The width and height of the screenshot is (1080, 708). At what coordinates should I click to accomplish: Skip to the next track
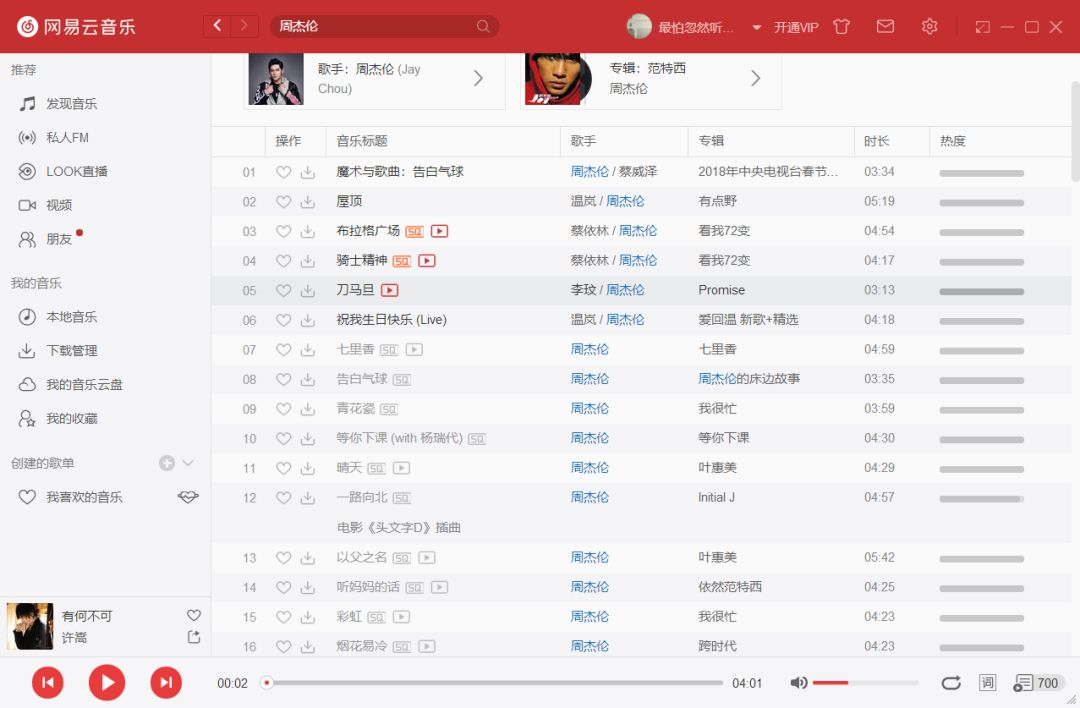click(166, 683)
